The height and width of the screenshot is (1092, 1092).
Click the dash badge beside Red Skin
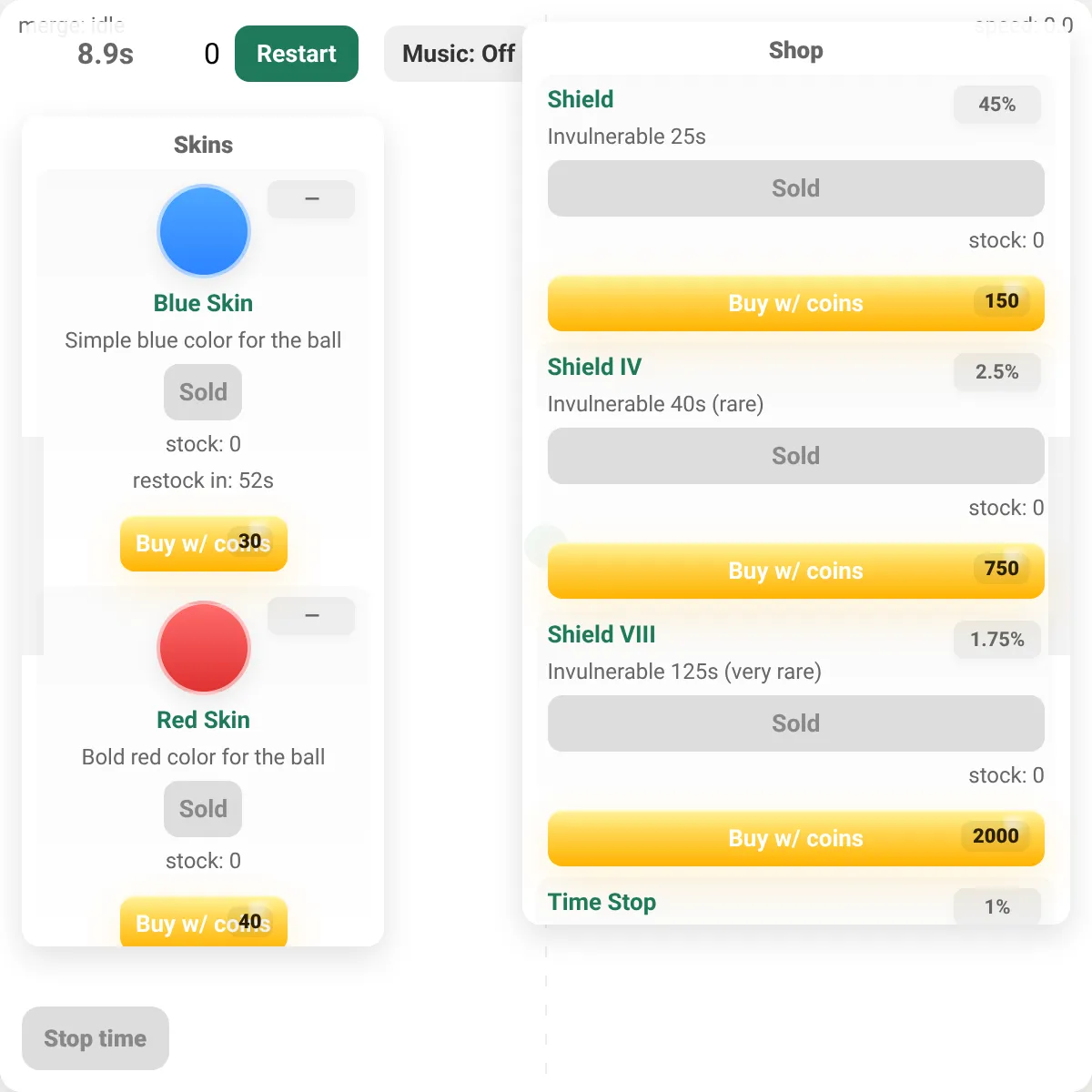click(311, 616)
